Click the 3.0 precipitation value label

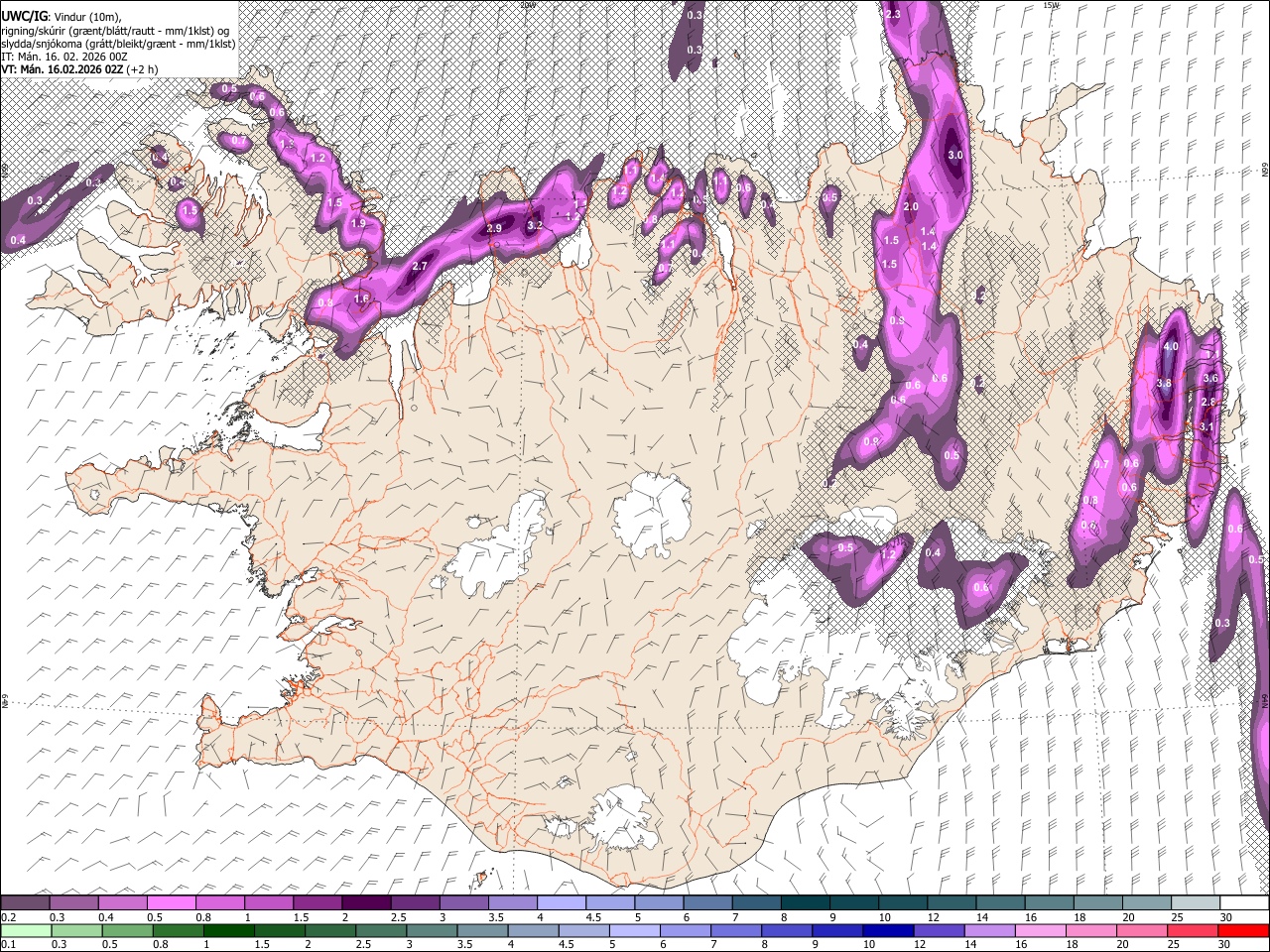955,156
